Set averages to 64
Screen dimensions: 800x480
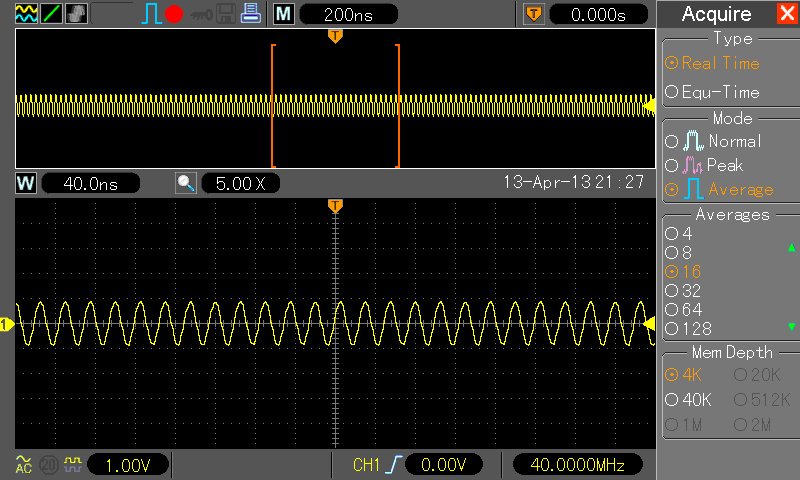pos(684,310)
